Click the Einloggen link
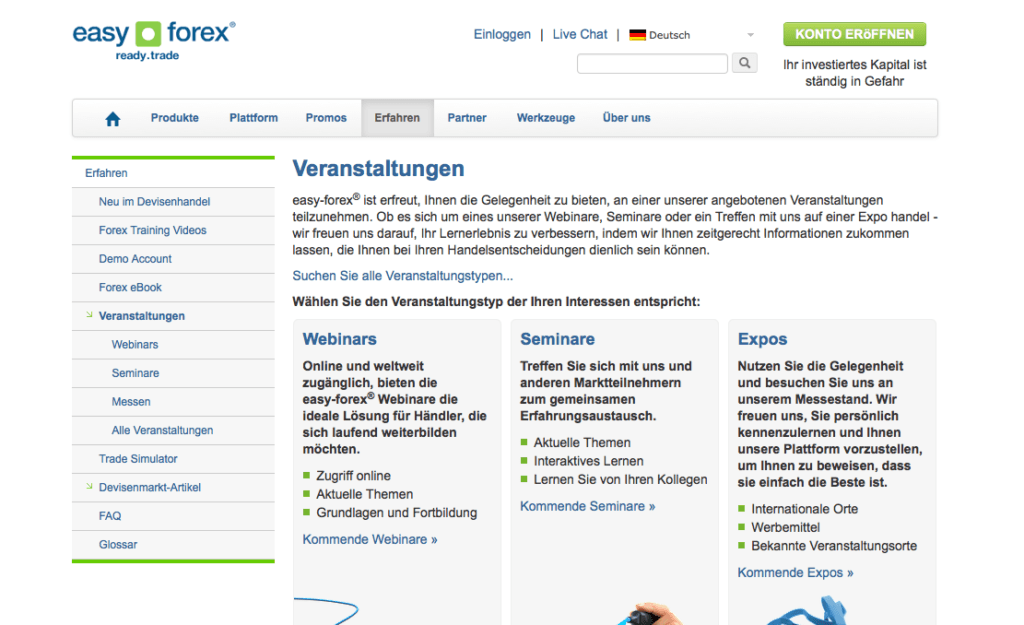The image size is (1024, 625). click(502, 34)
